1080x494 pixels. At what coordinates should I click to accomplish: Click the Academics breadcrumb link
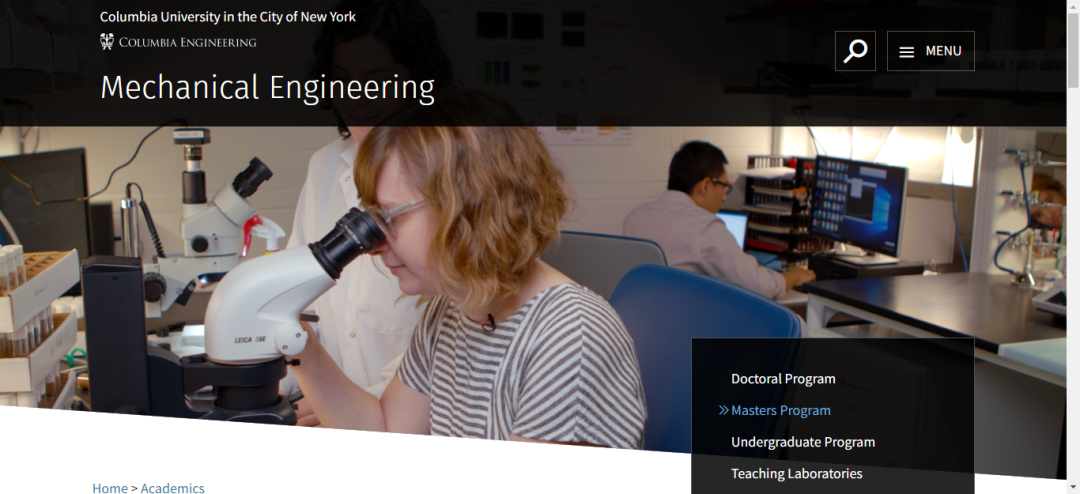172,488
